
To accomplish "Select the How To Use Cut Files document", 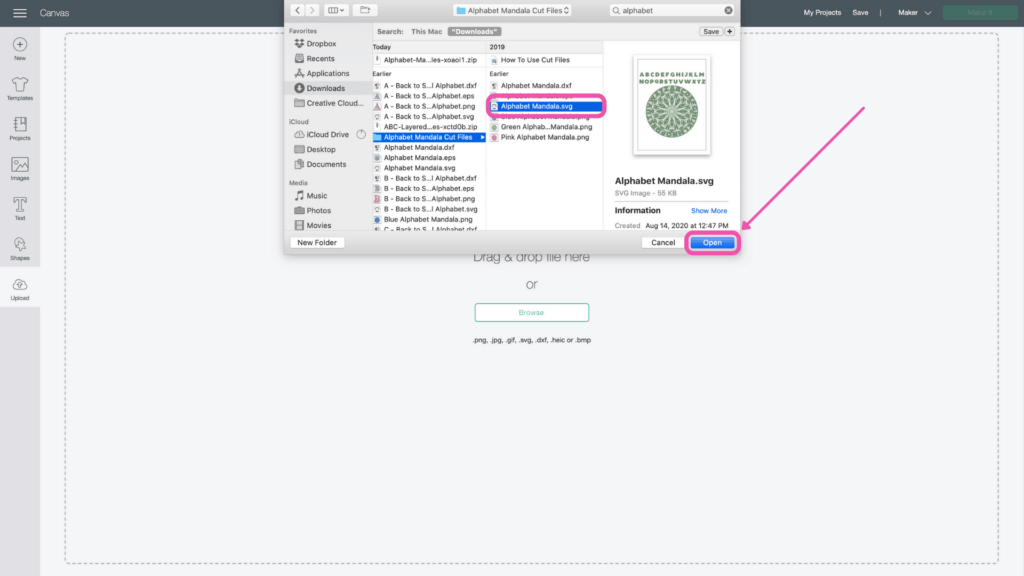I will [x=545, y=60].
